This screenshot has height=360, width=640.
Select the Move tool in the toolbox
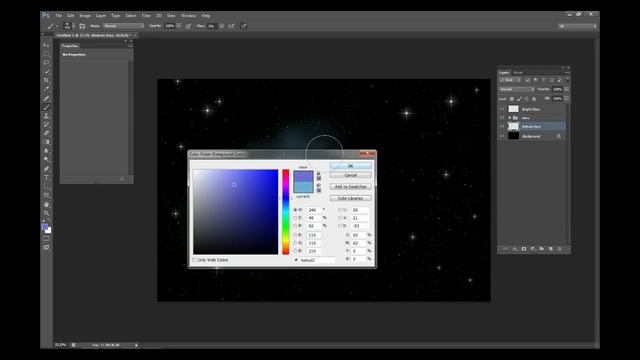coord(46,45)
